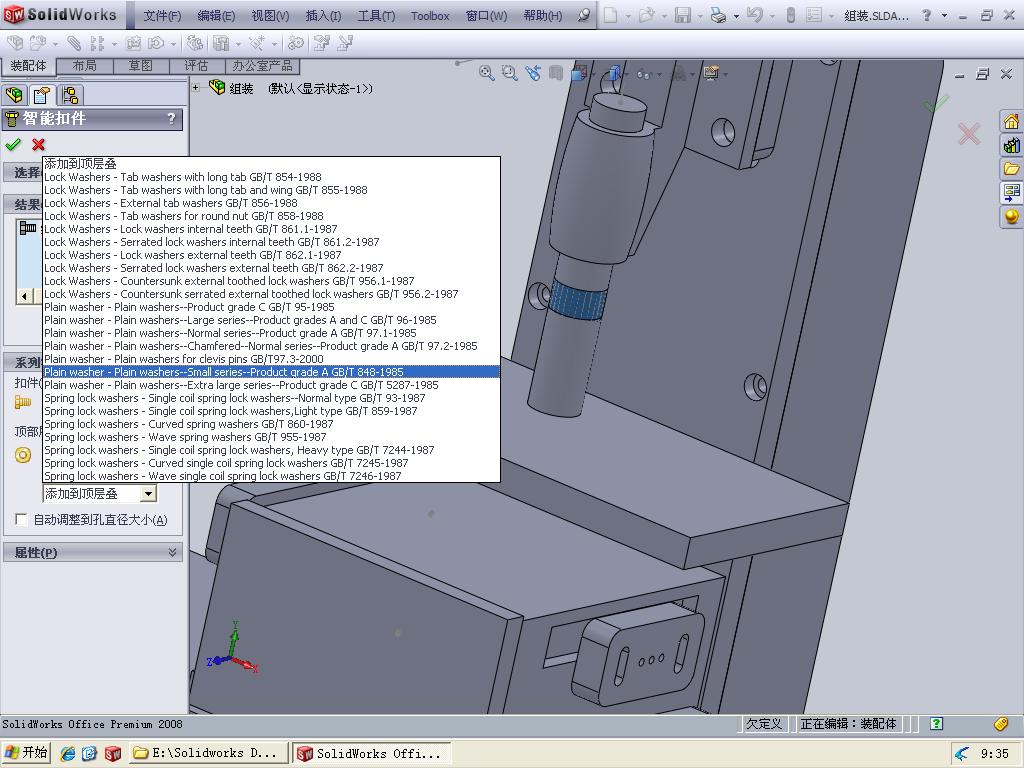Click the Print icon

[x=718, y=15]
